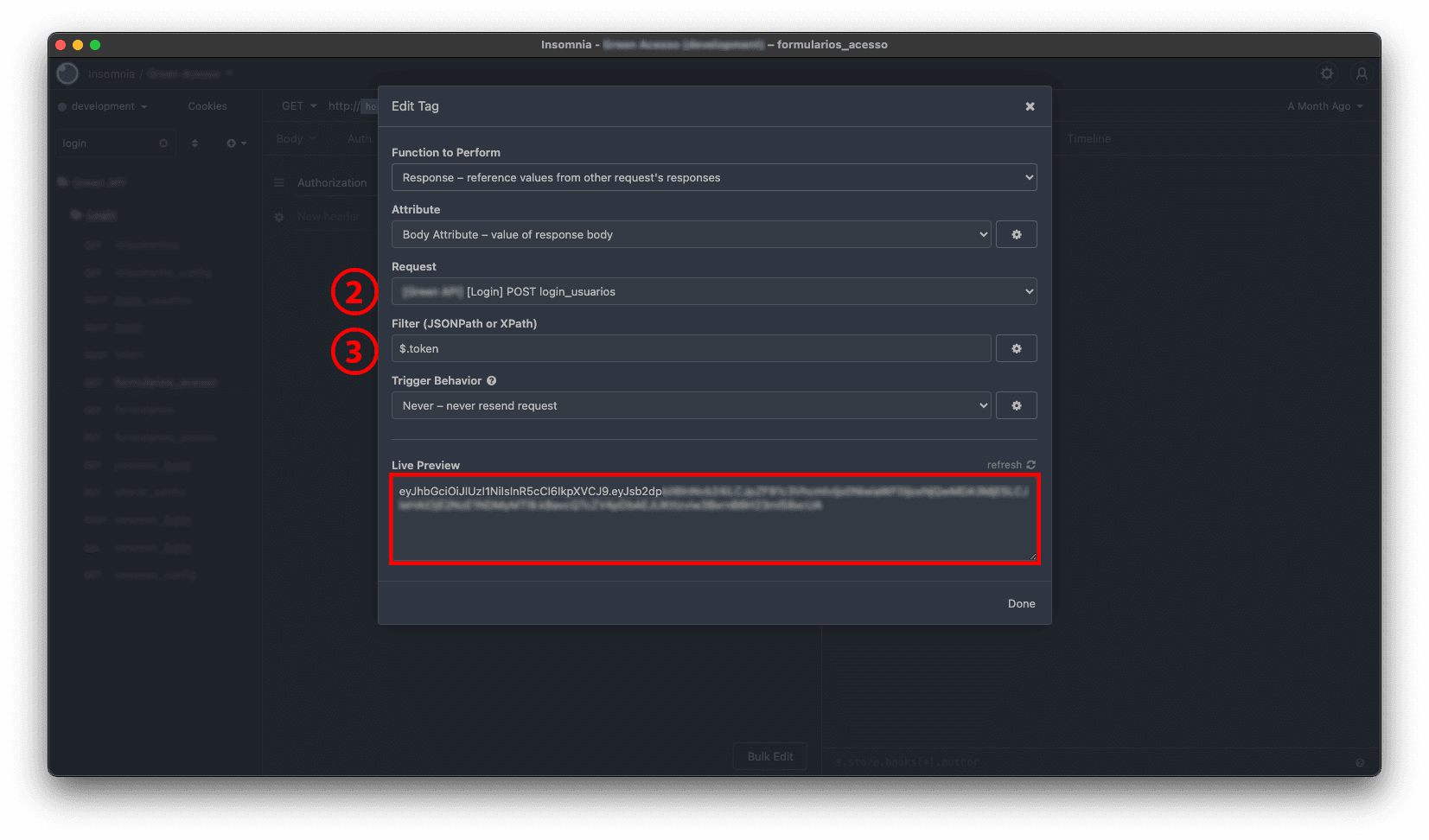Click the Done button to confirm tag edits

tap(1021, 603)
